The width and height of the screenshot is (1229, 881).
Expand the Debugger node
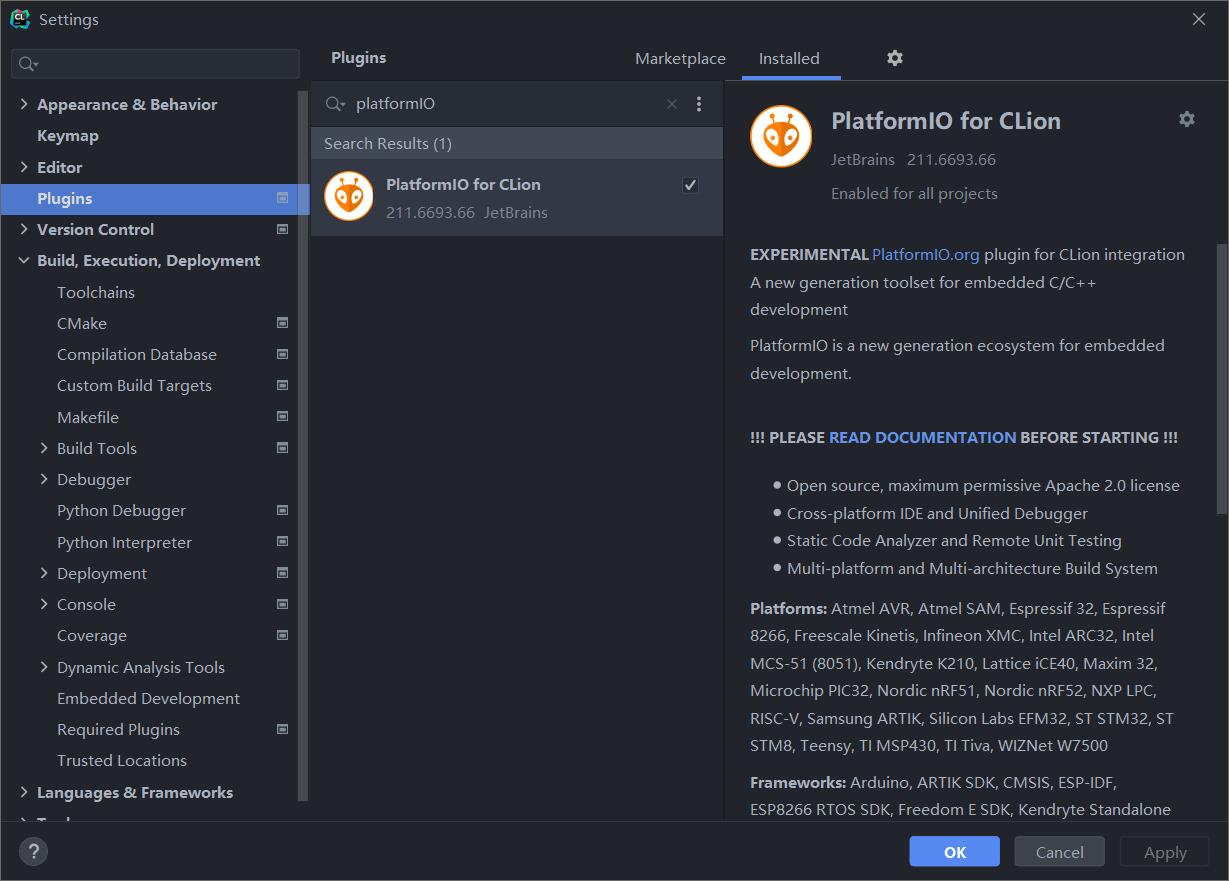(x=44, y=479)
